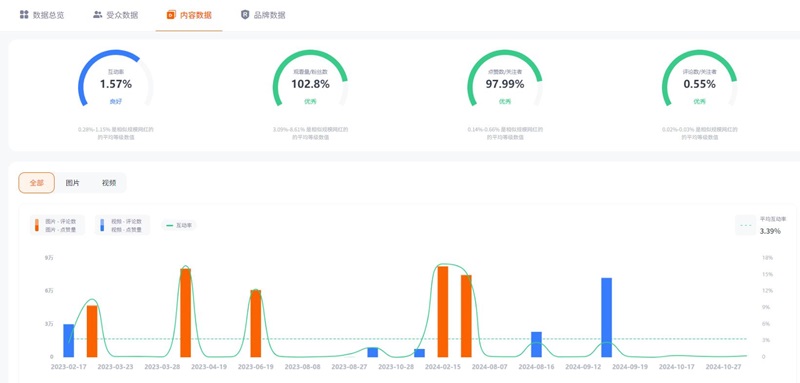Image resolution: width=800 pixels, height=383 pixels.
Task: Open the 数据总览 tab
Action: pos(42,15)
